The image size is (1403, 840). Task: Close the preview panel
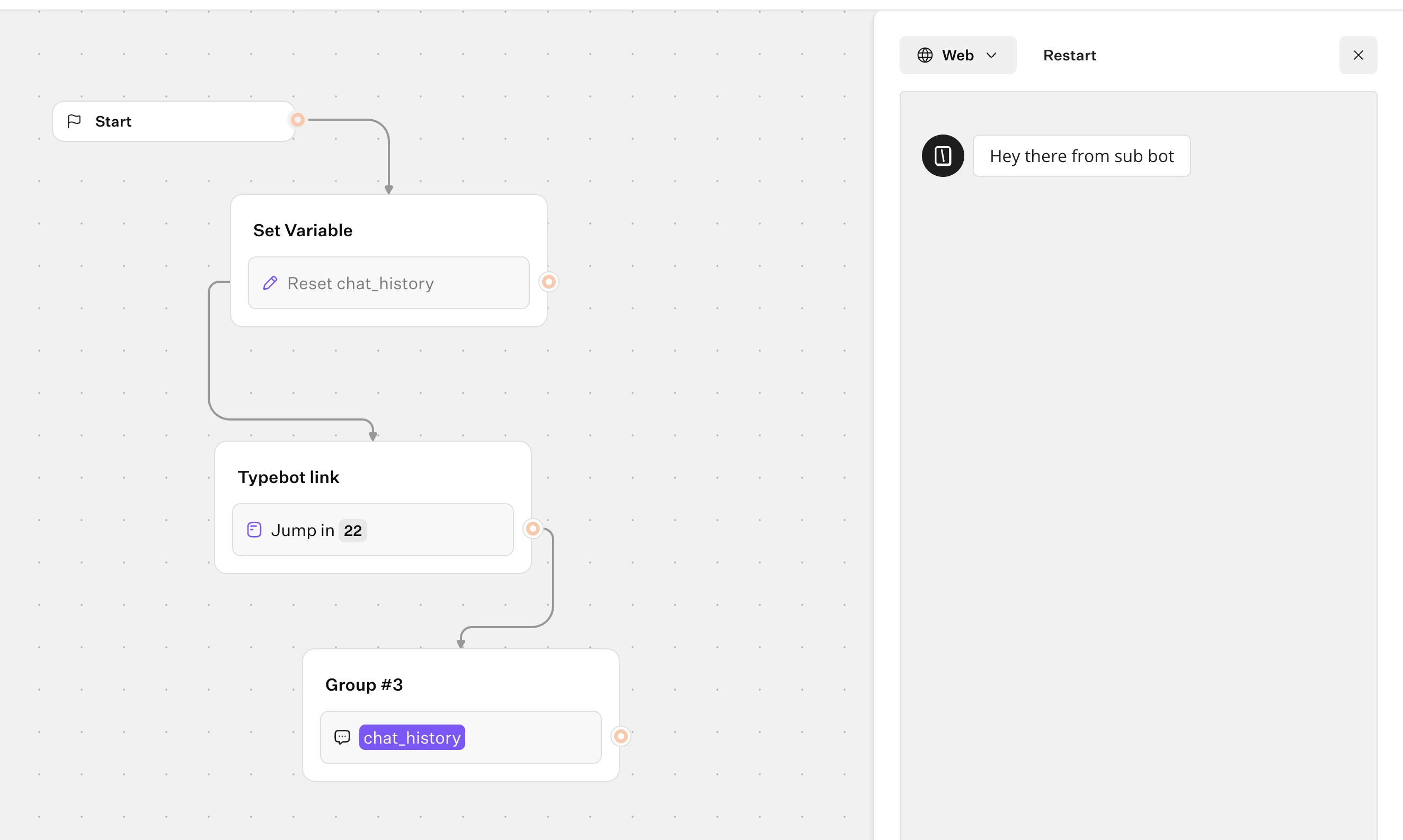coord(1358,56)
